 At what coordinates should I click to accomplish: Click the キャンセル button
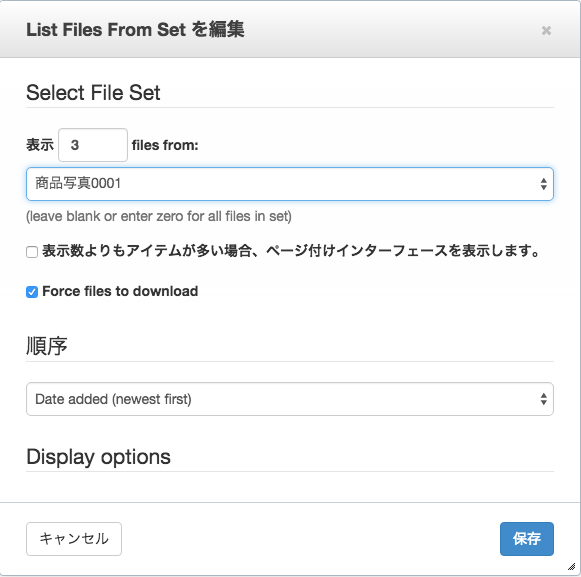[x=74, y=539]
